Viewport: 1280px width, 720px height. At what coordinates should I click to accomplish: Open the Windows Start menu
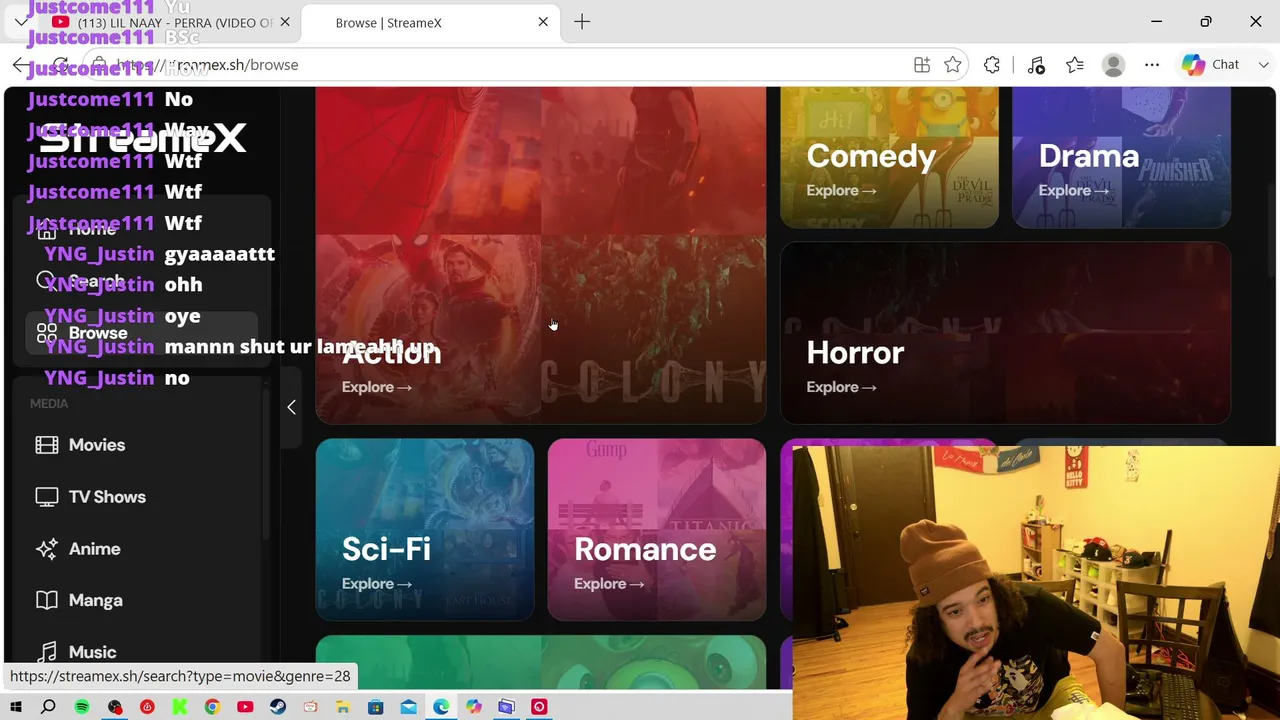click(x=15, y=708)
